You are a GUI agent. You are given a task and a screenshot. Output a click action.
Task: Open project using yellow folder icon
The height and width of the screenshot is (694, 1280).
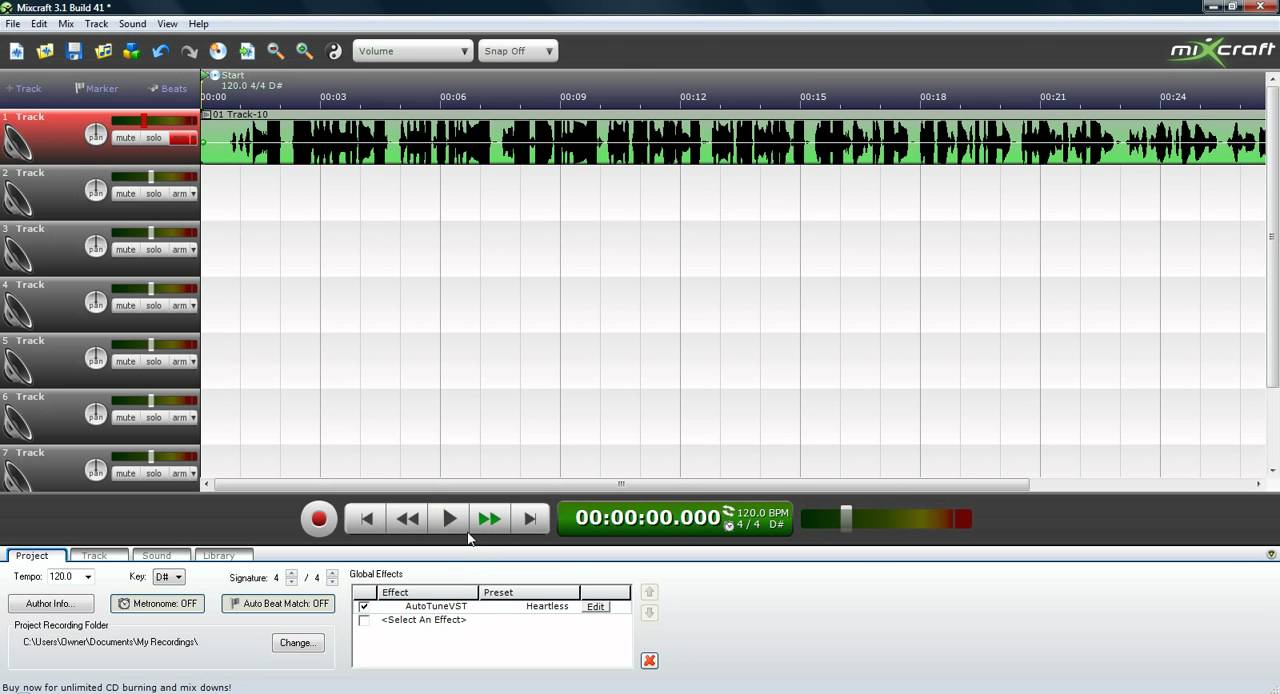[45, 51]
